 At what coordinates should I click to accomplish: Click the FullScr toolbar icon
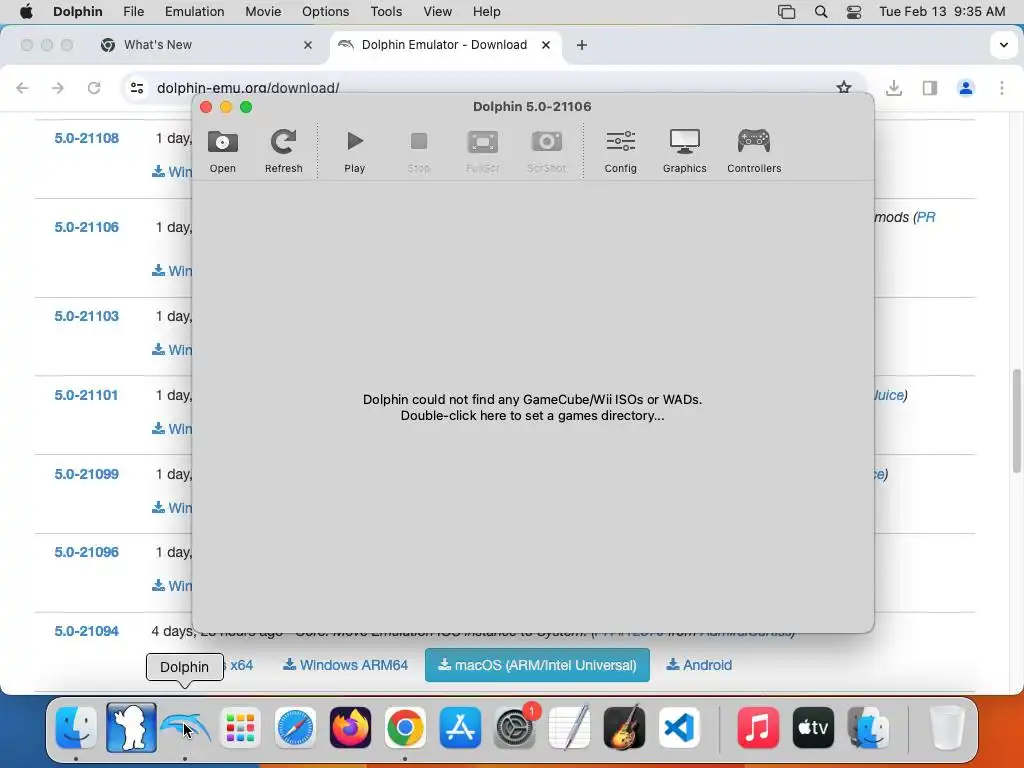coord(483,142)
